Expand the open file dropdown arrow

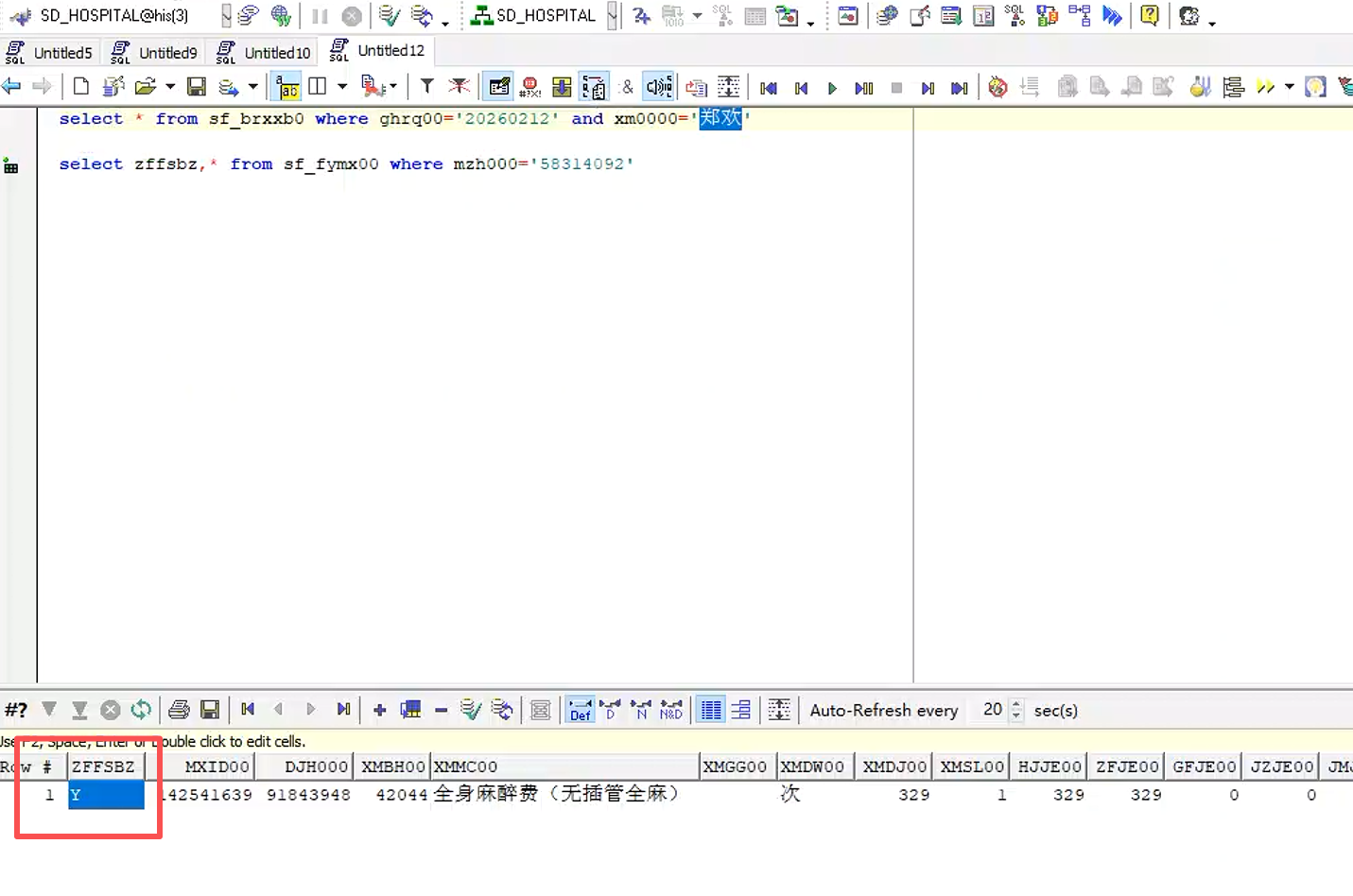coord(170,87)
